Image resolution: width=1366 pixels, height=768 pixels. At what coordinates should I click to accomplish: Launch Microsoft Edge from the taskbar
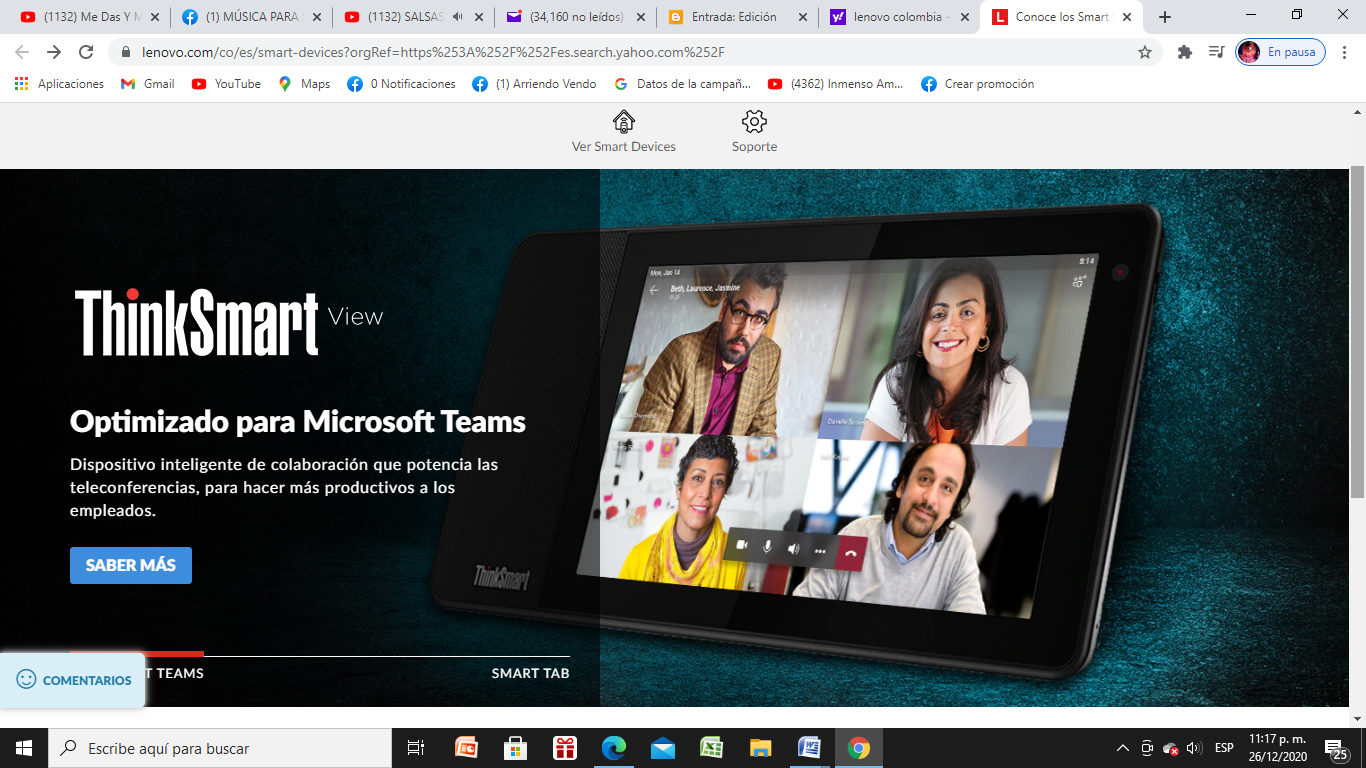[613, 748]
